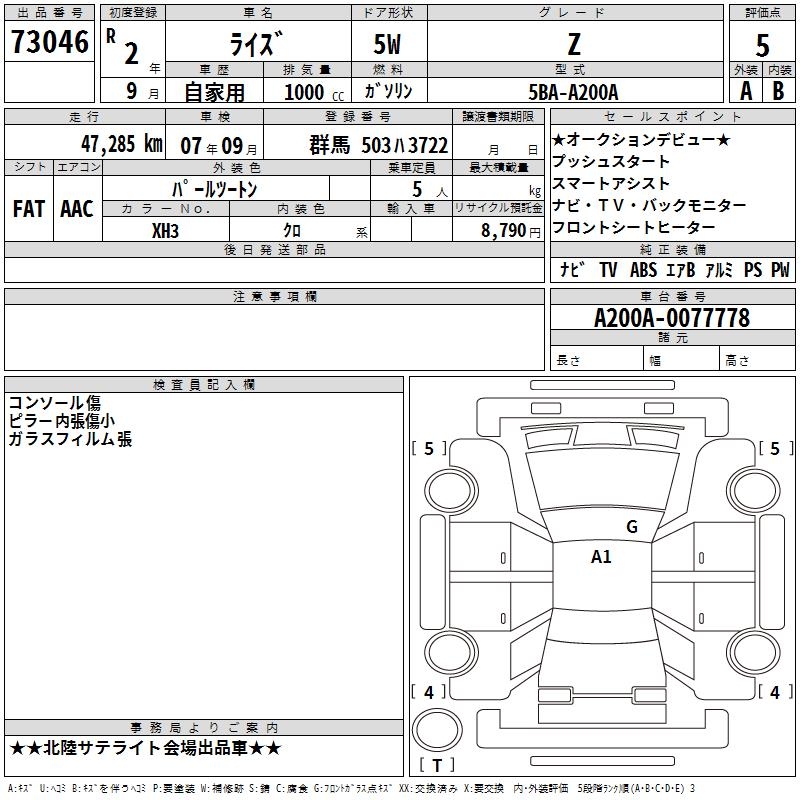800x800 pixels.
Task: Select the chassis number A200A-0077778
Action: pyautogui.click(x=672, y=318)
